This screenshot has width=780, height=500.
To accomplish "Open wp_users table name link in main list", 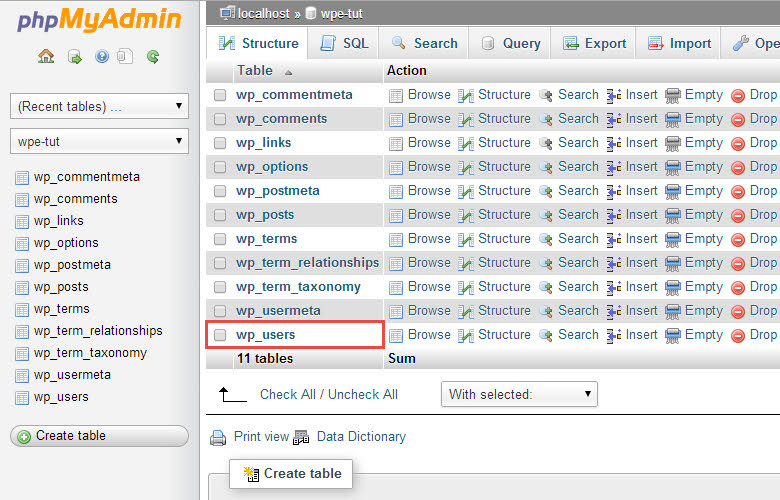I will click(266, 335).
